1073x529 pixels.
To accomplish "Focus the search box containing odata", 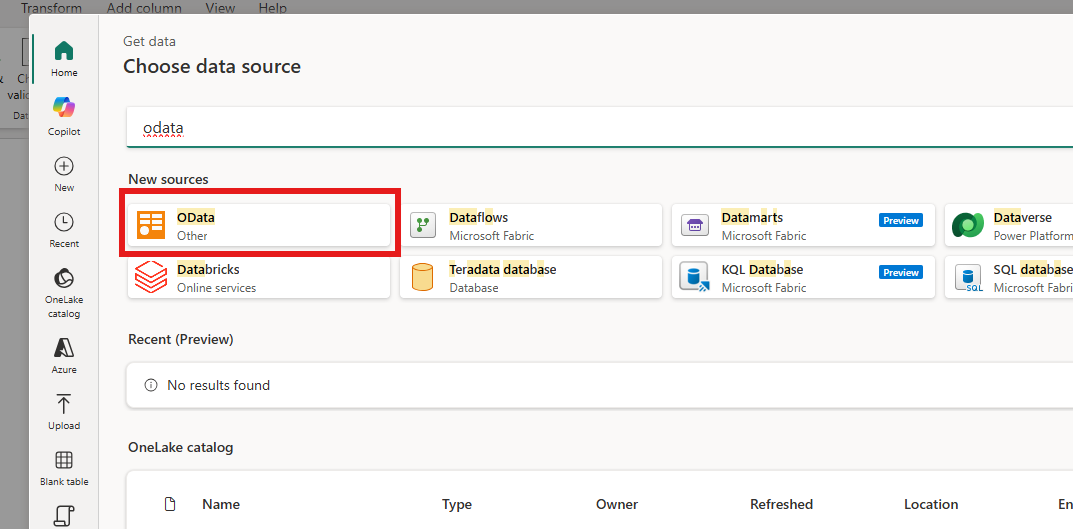I will coord(599,127).
